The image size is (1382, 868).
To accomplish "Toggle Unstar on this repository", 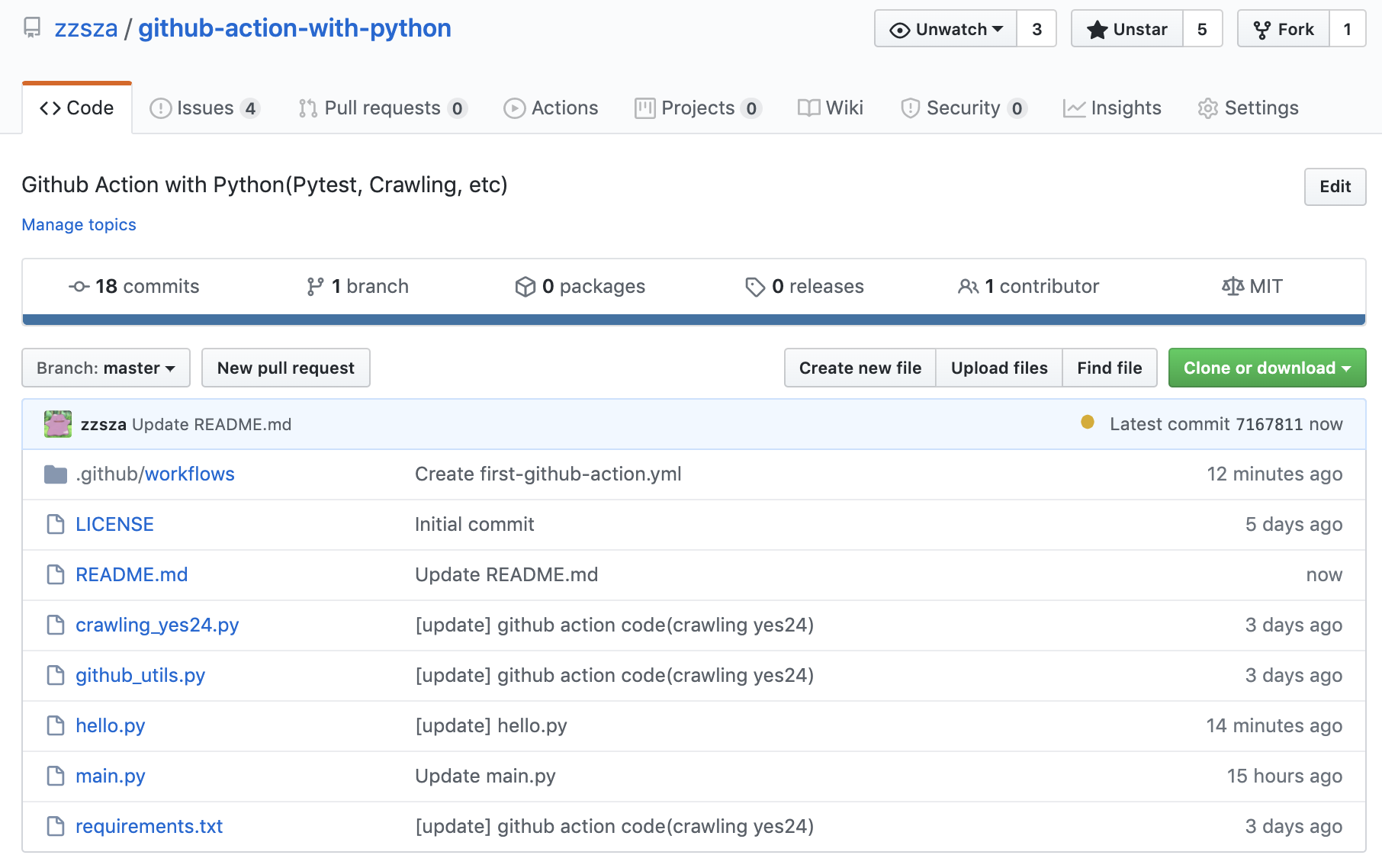I will click(1127, 29).
